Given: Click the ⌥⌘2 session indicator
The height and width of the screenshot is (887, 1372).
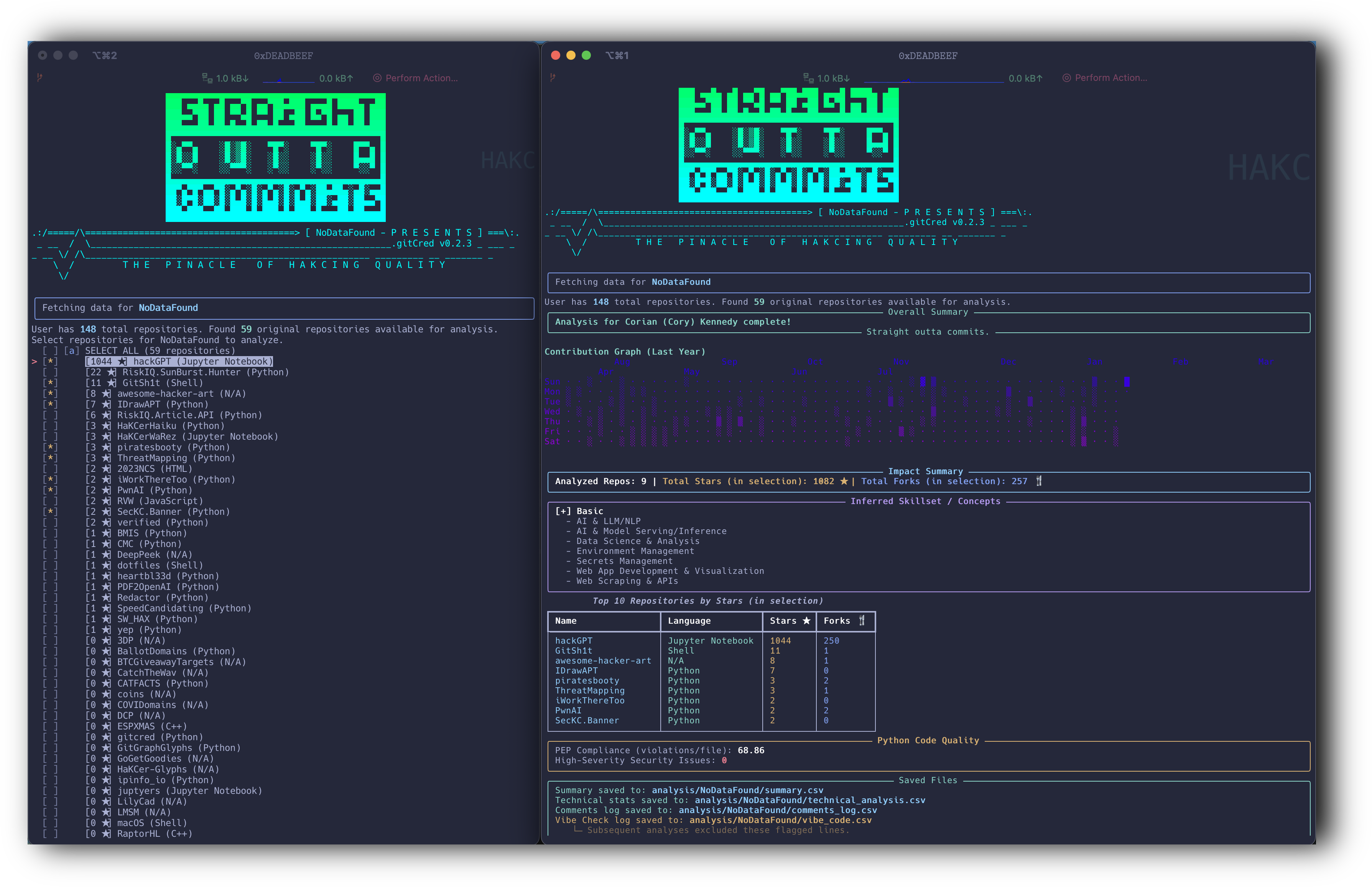Looking at the screenshot, I should tap(105, 55).
